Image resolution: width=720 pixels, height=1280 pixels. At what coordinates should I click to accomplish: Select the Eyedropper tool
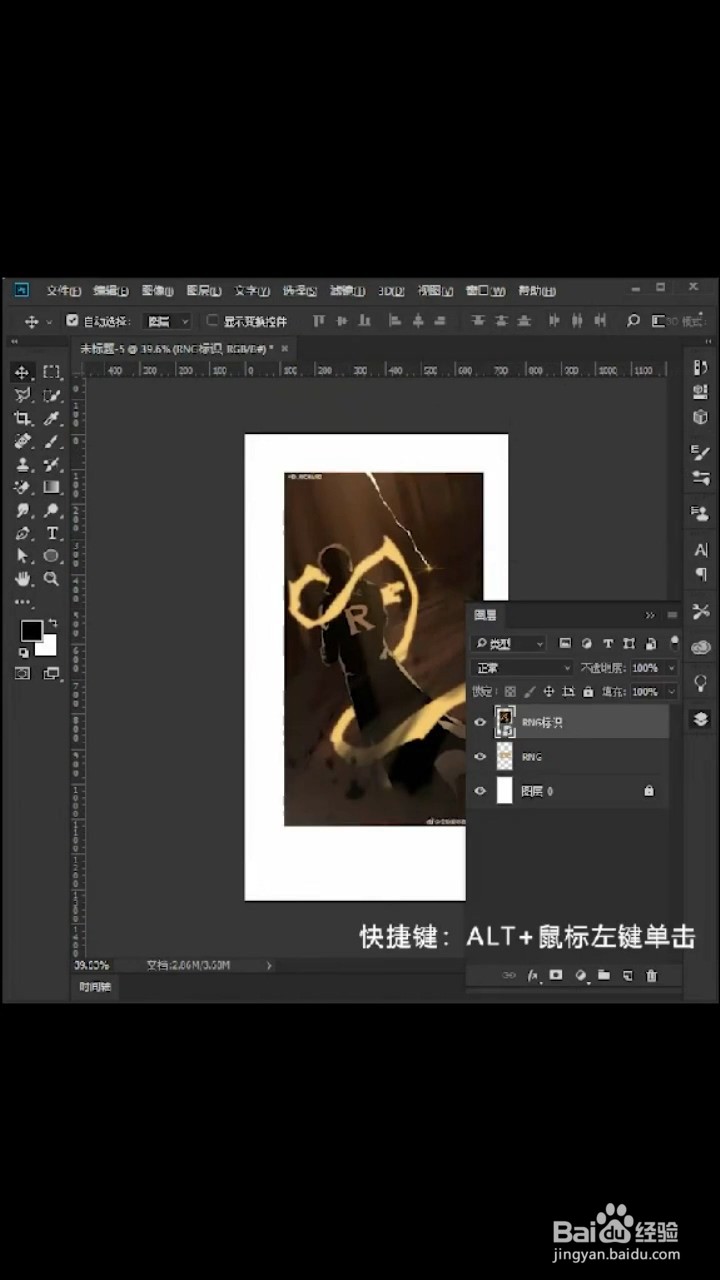pyautogui.click(x=52, y=418)
